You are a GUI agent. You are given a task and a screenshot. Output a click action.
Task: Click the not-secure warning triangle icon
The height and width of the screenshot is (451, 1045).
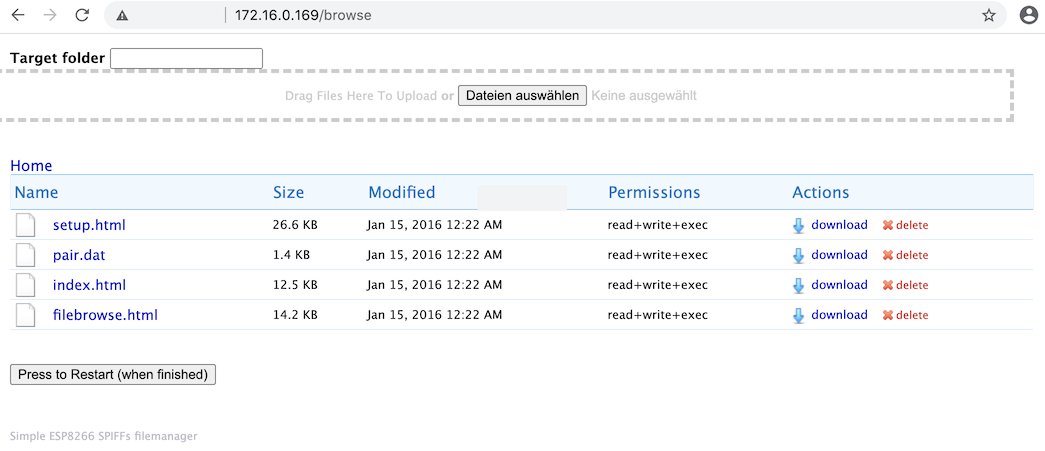pyautogui.click(x=122, y=16)
